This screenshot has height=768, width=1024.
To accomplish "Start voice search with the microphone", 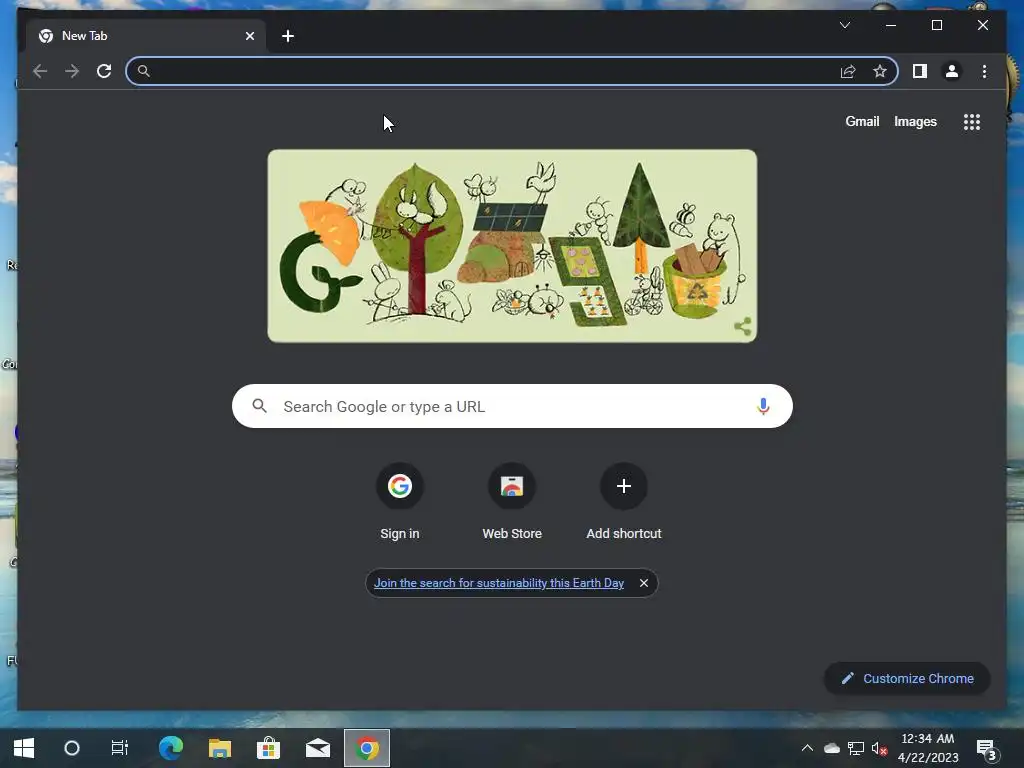I will point(763,406).
